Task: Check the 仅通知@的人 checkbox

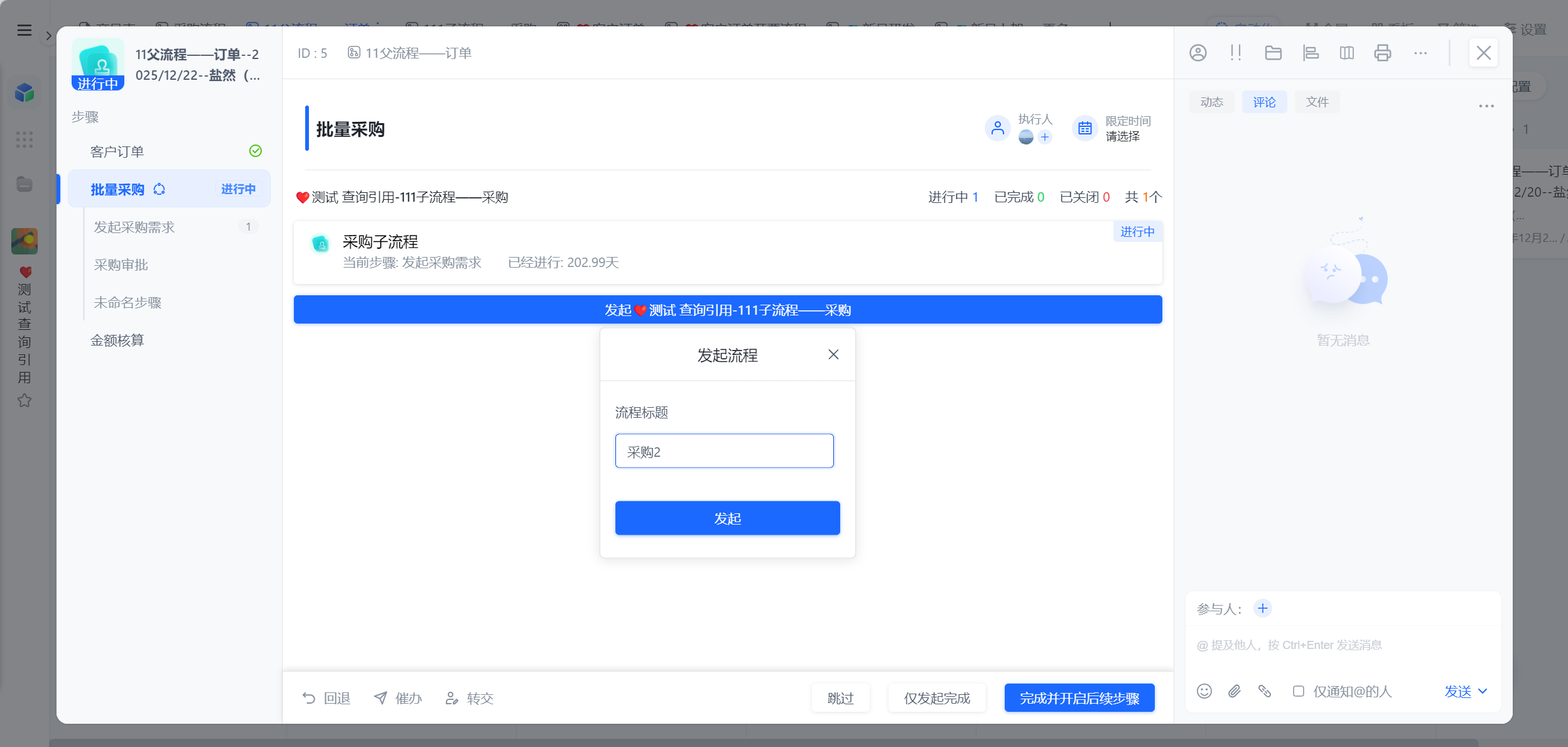Action: coord(1298,691)
